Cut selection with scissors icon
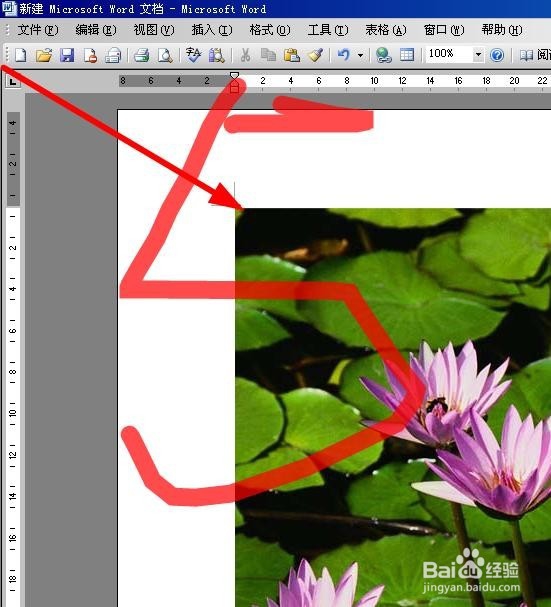Screen dimensions: 551x607 (x=245, y=55)
